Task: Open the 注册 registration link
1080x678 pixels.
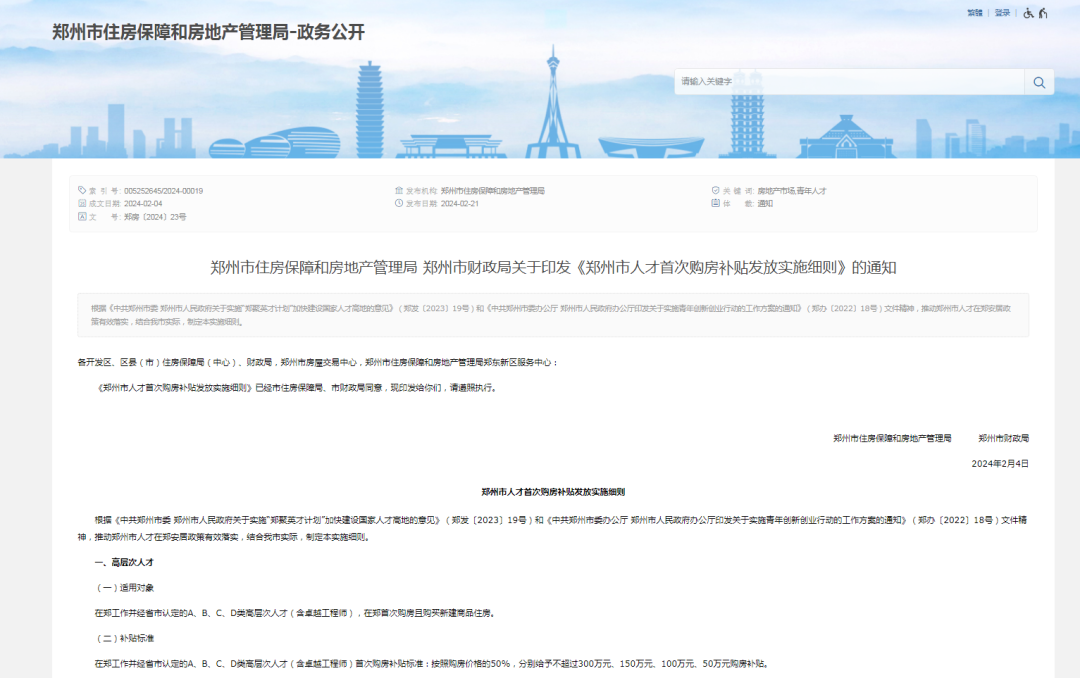Action: pos(976,13)
